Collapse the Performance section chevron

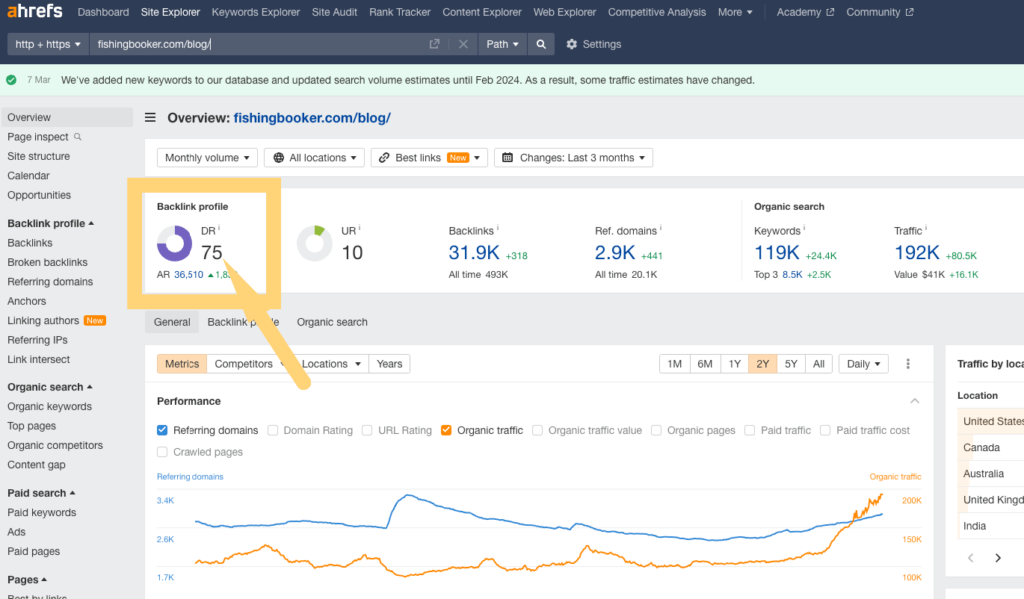coord(914,401)
